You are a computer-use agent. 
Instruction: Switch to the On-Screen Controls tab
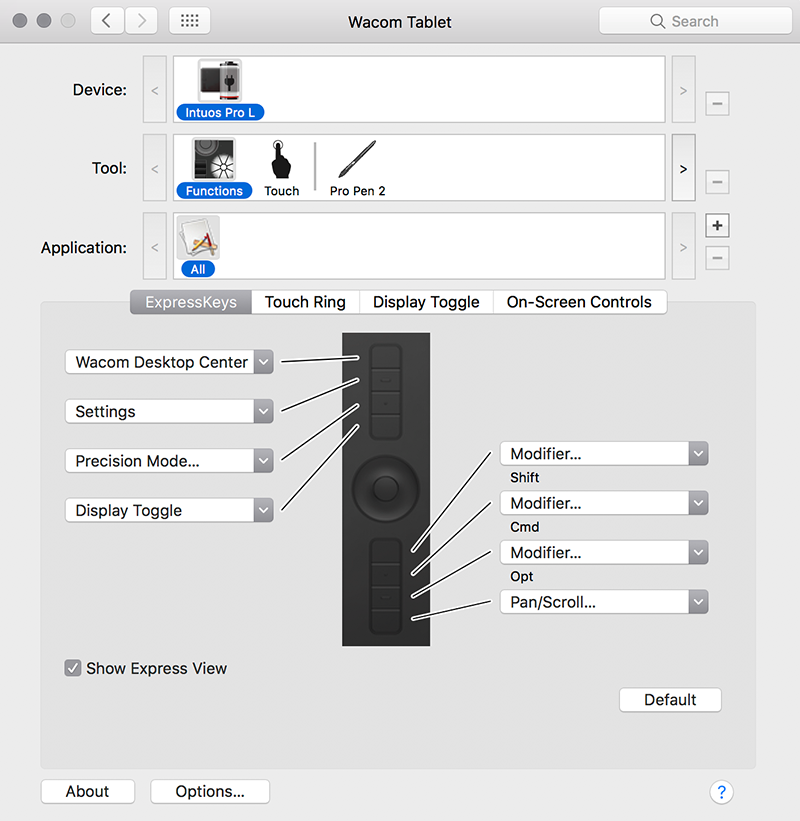580,302
